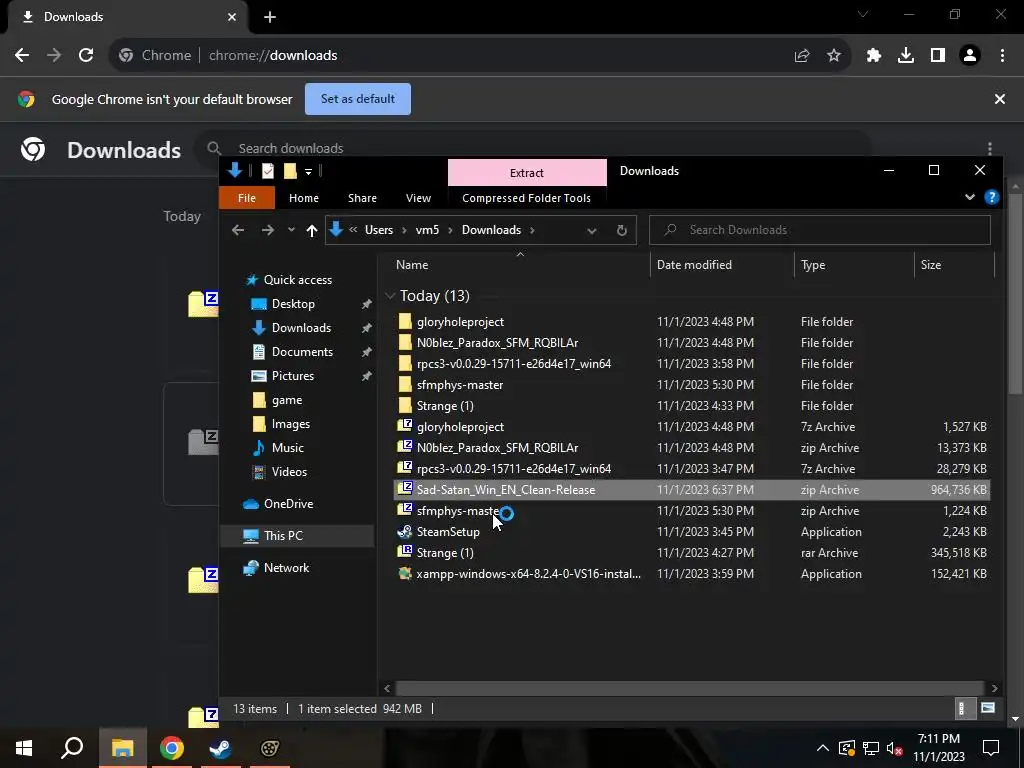Click the Users breadcrumb segment
The image size is (1024, 768).
coord(379,230)
